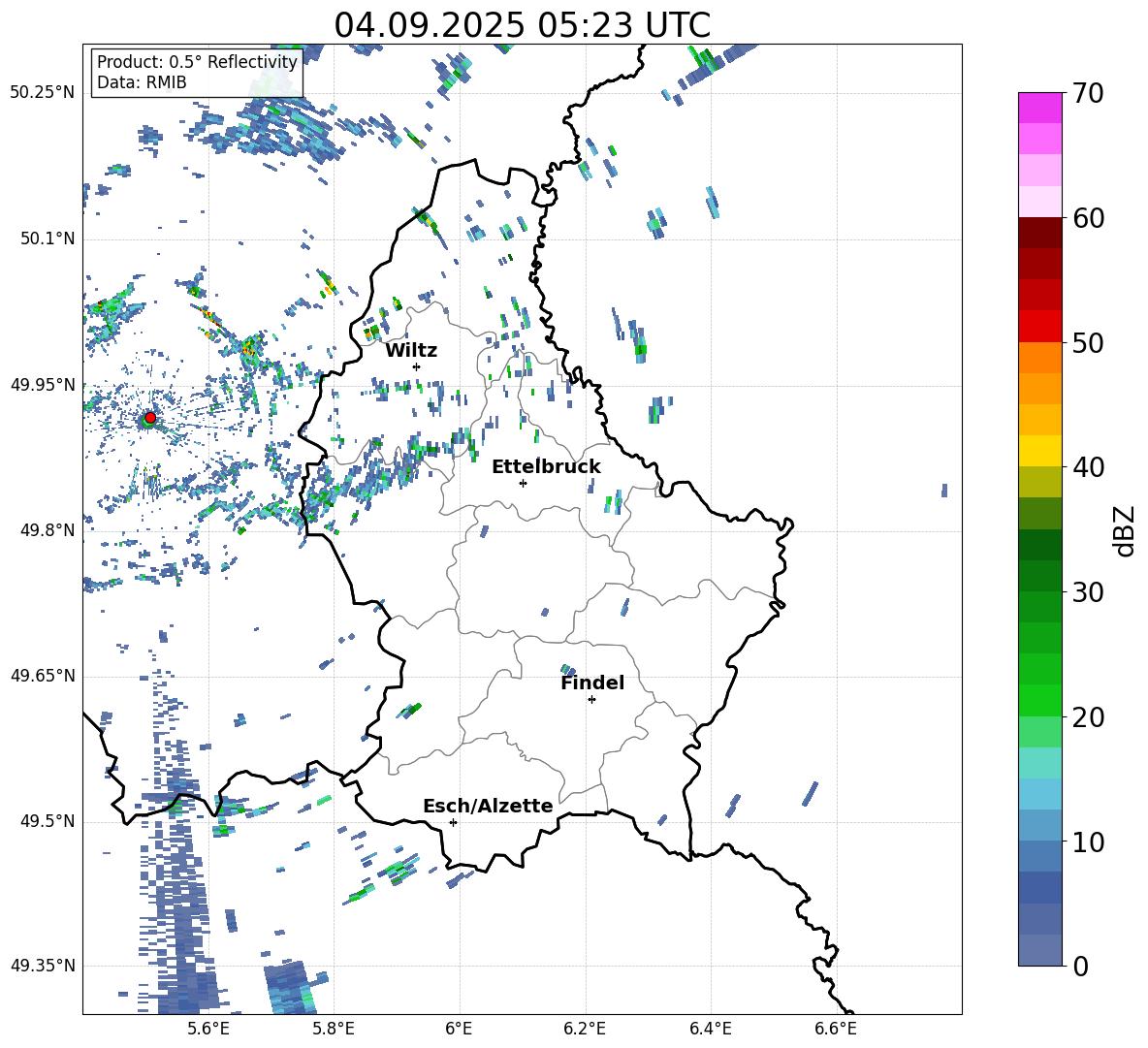Click the 60 tick label on colorbar

click(1087, 218)
